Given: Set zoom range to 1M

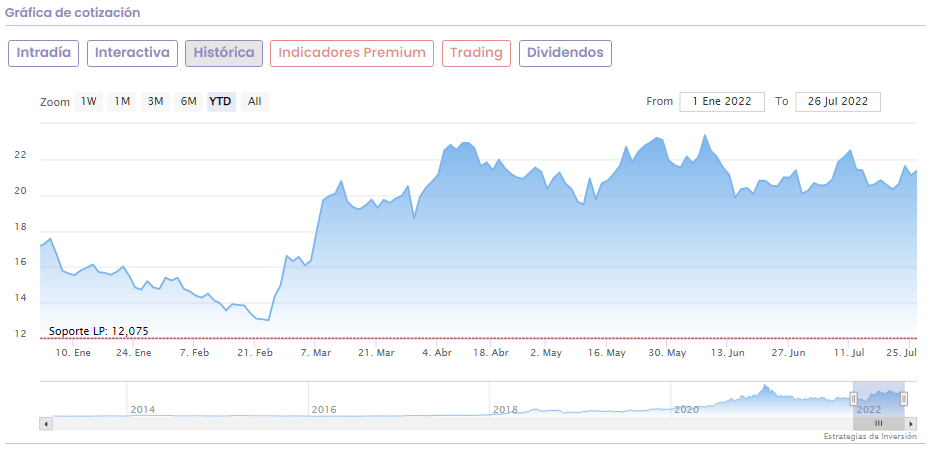Looking at the screenshot, I should point(122,101).
